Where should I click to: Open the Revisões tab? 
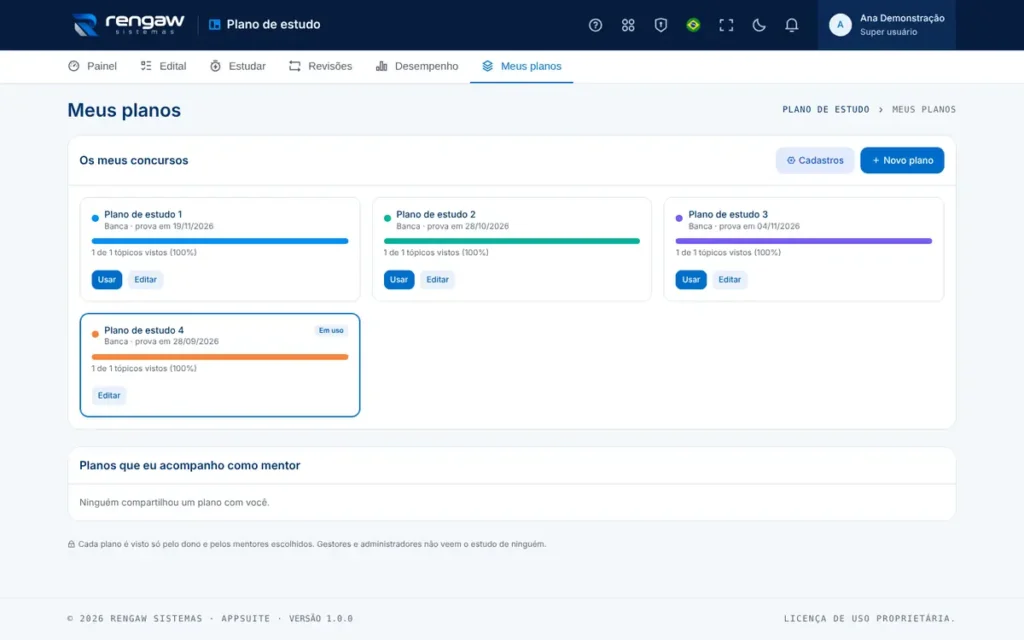tap(321, 66)
